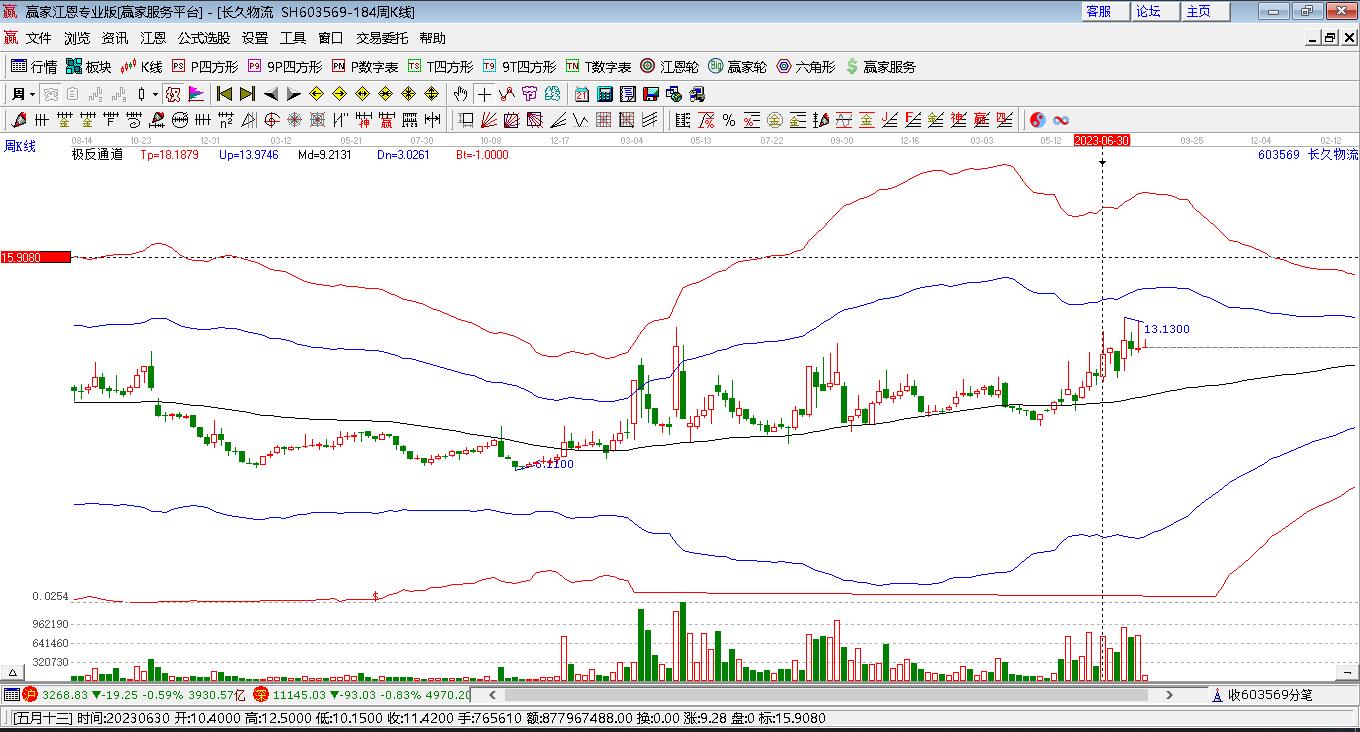This screenshot has width=1360, height=732.
Task: Click the 周K线 chart label
Action: tap(20, 147)
